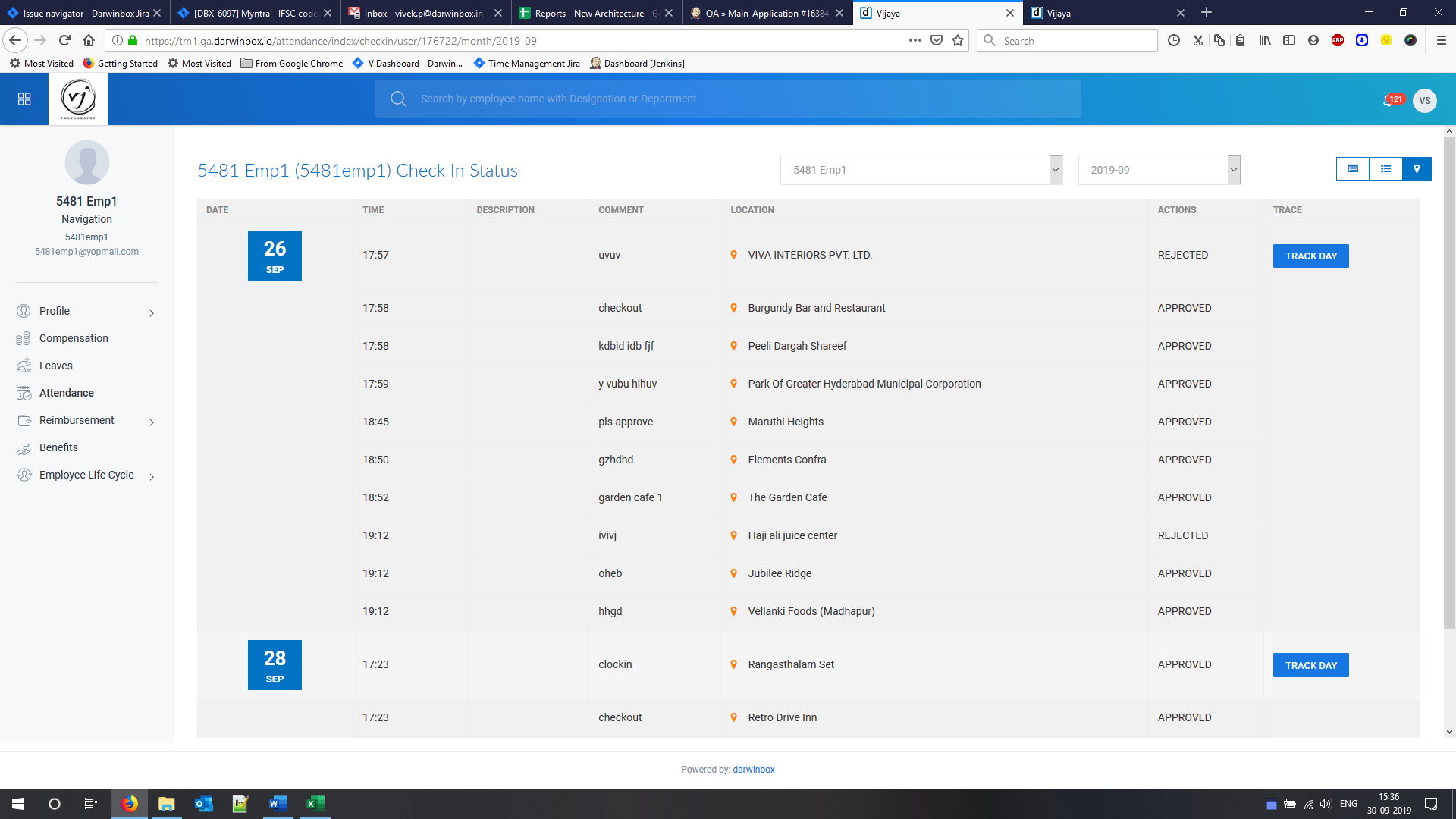The height and width of the screenshot is (819, 1456).
Task: Open Excel from the Windows taskbar
Action: coord(315,804)
